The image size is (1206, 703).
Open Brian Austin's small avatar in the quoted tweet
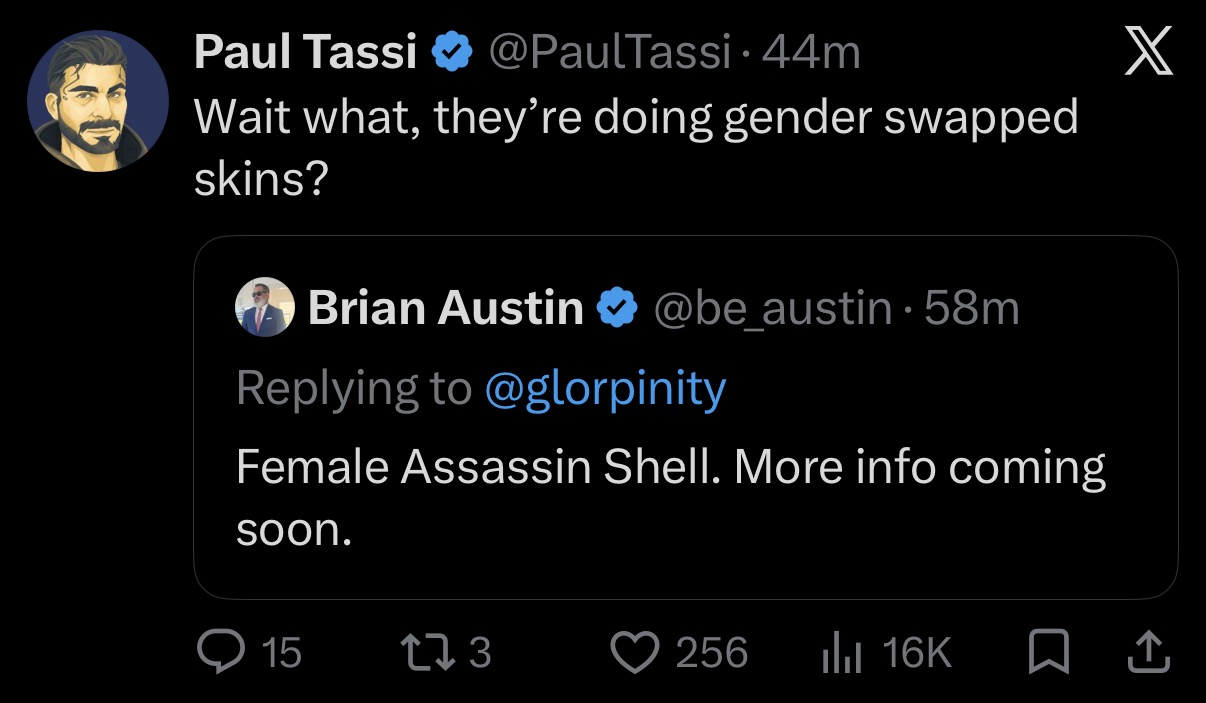click(265, 307)
